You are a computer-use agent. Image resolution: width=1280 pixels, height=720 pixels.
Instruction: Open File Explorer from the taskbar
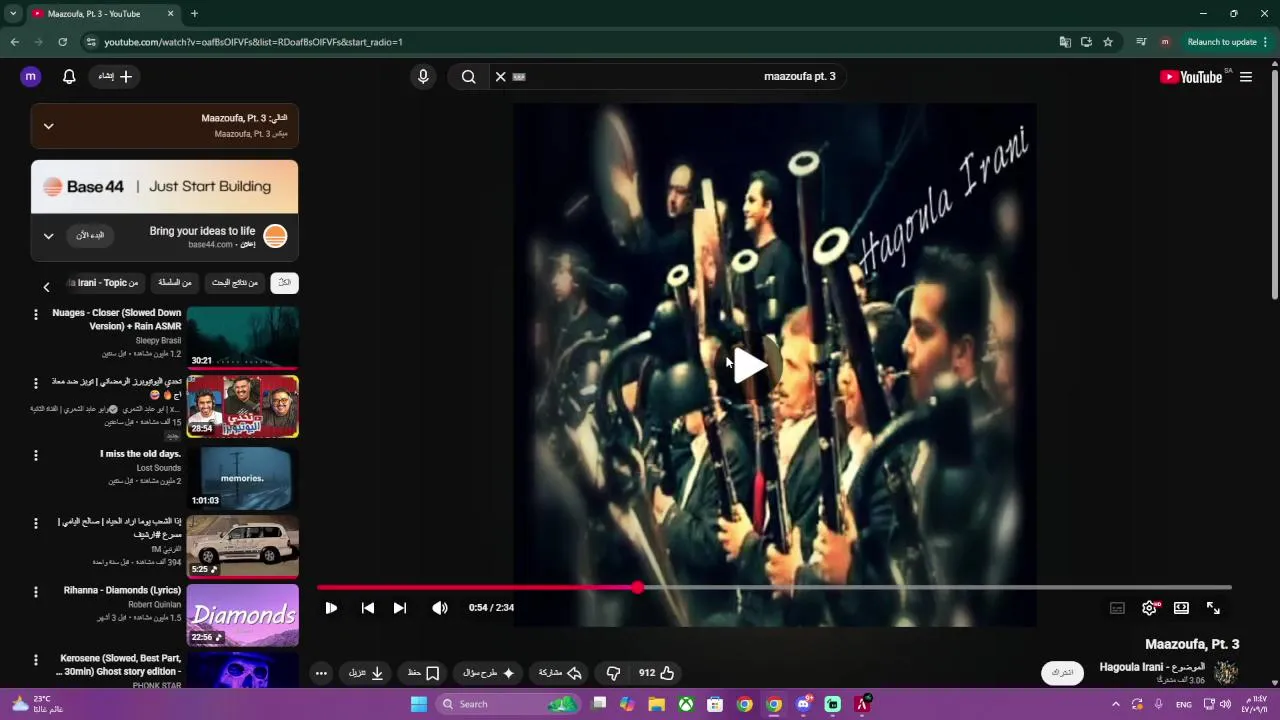tap(656, 704)
